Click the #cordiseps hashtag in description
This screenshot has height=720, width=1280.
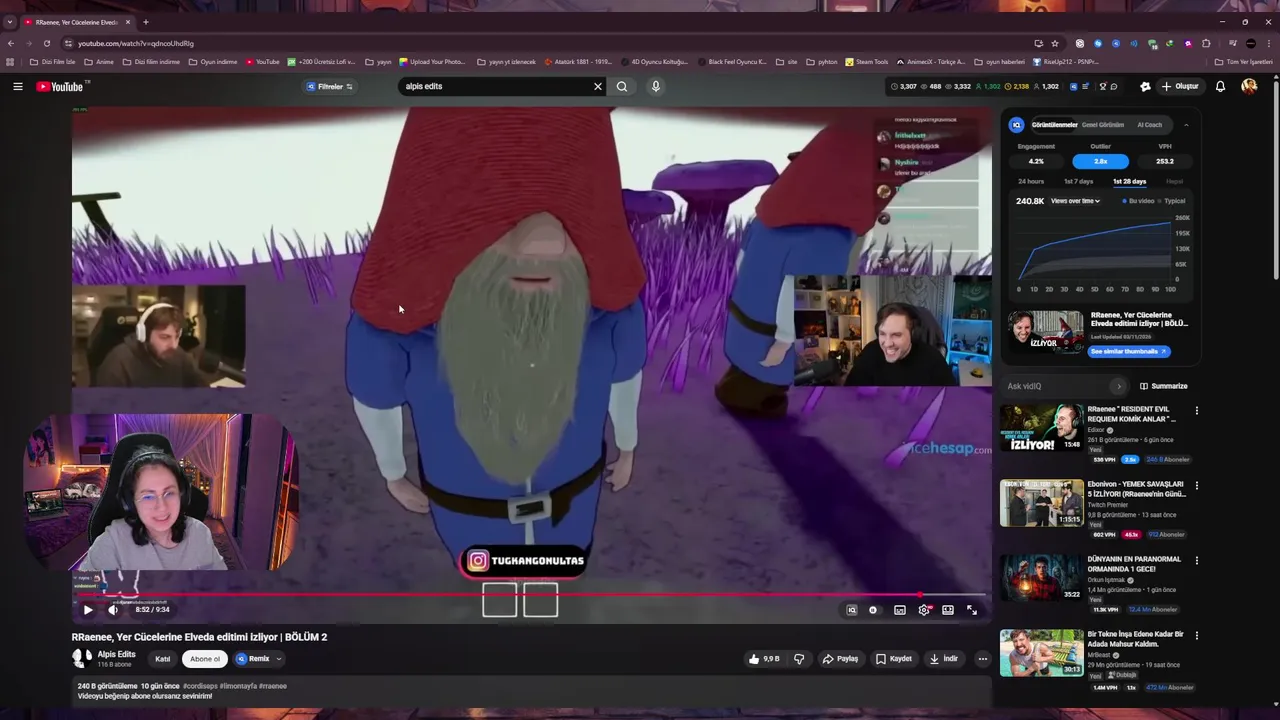(x=198, y=686)
